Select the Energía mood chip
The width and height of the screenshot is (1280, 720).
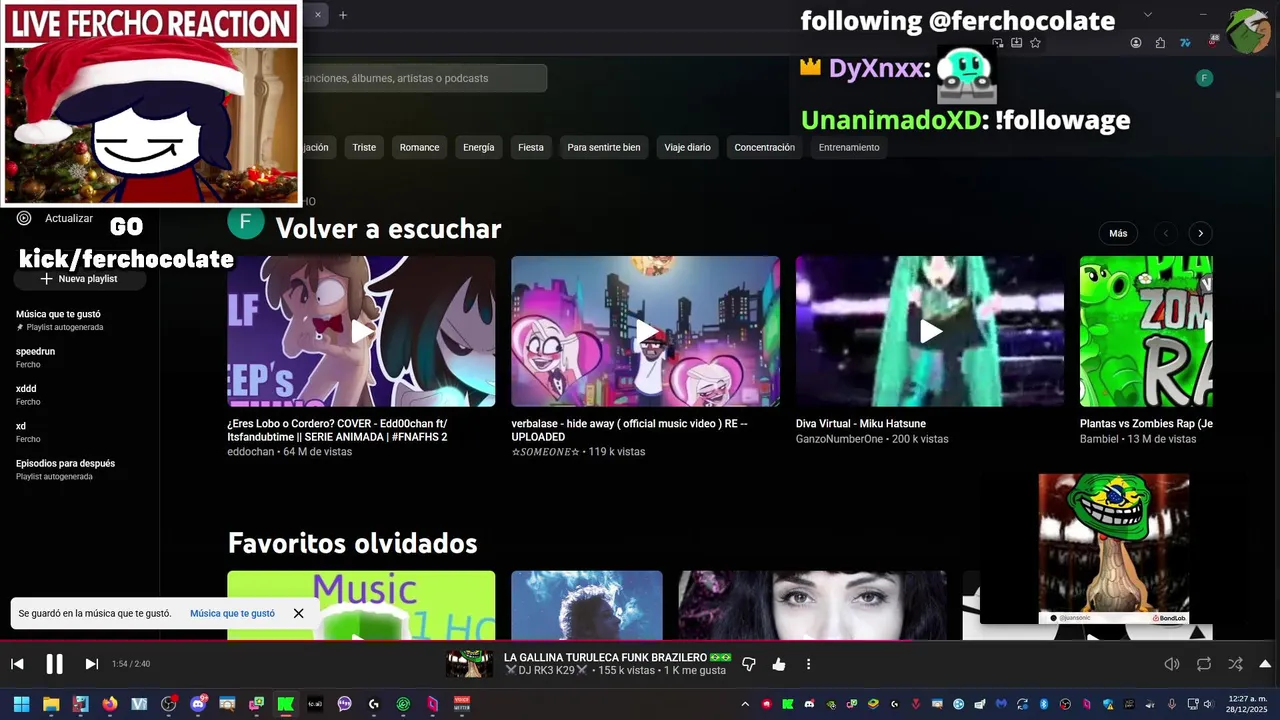tap(478, 147)
